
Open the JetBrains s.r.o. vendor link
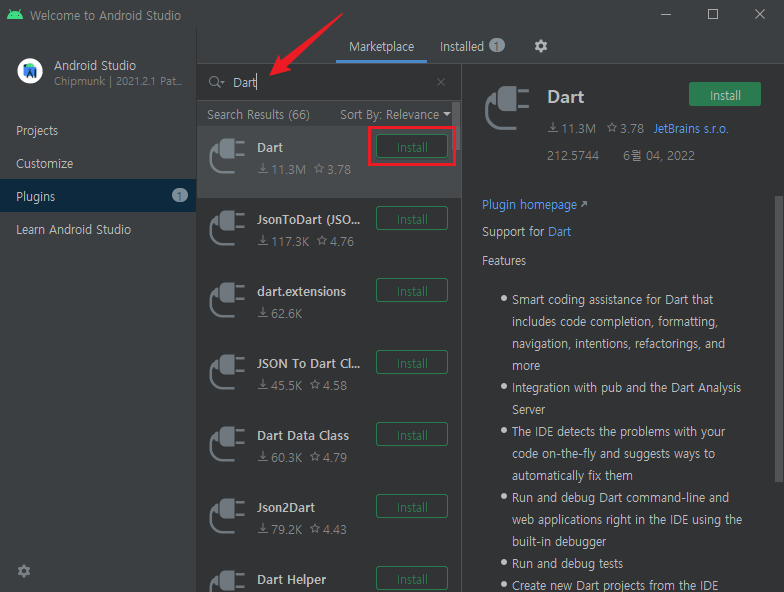(691, 128)
